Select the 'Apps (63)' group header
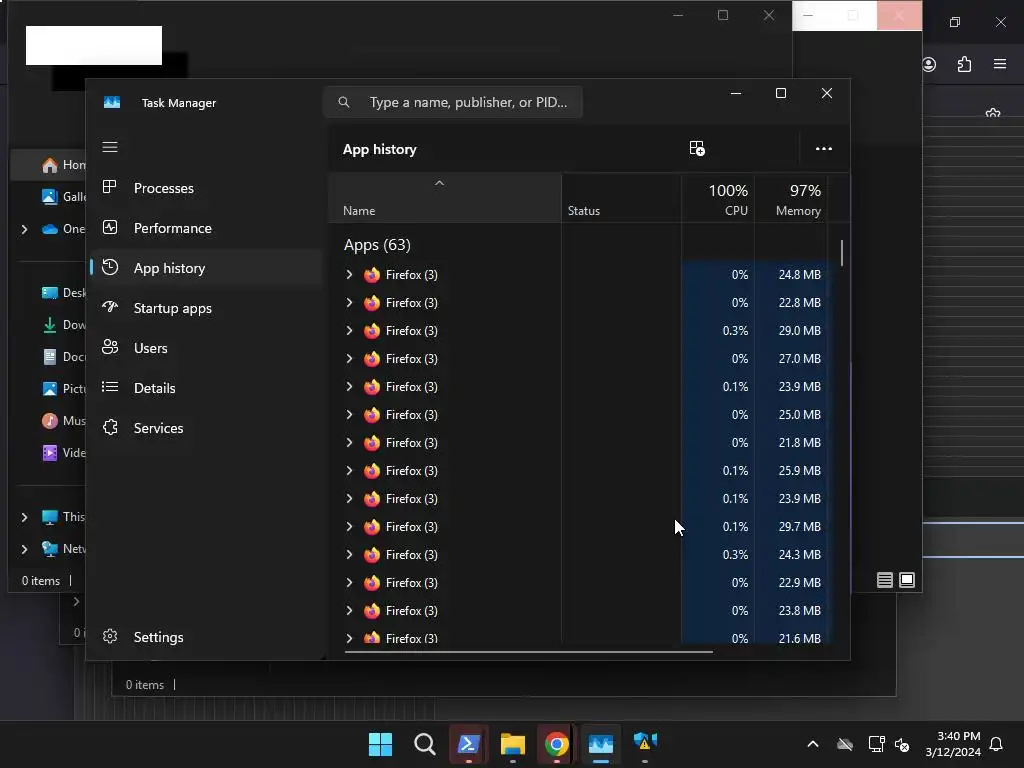 pyautogui.click(x=377, y=245)
